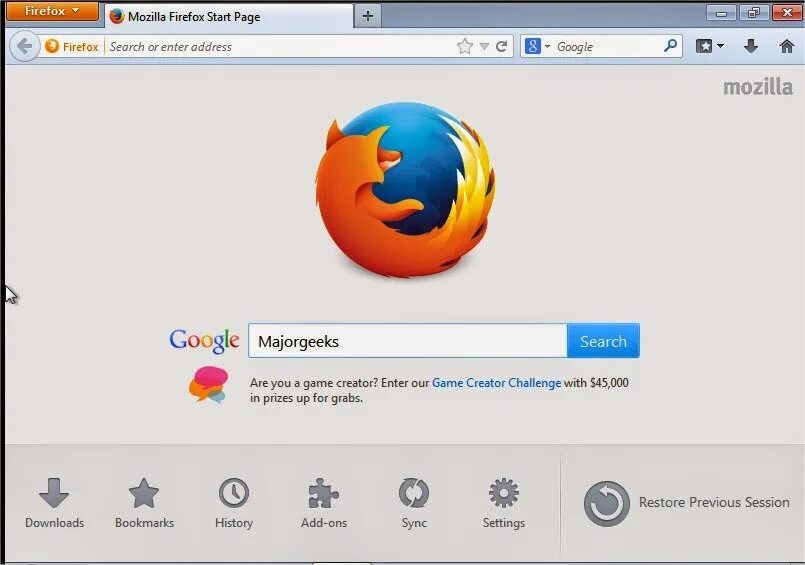Restore down the Firefox window
The width and height of the screenshot is (805, 565).
(x=753, y=12)
